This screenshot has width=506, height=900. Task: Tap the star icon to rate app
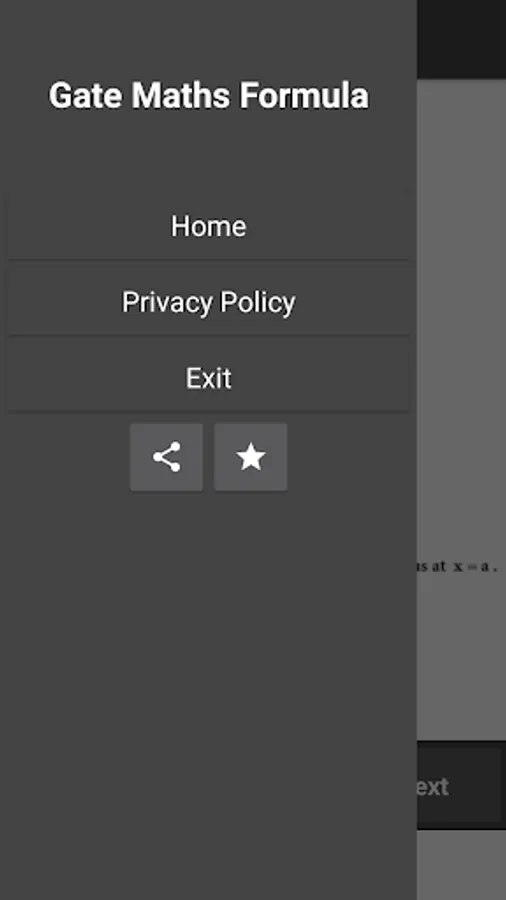(251, 457)
